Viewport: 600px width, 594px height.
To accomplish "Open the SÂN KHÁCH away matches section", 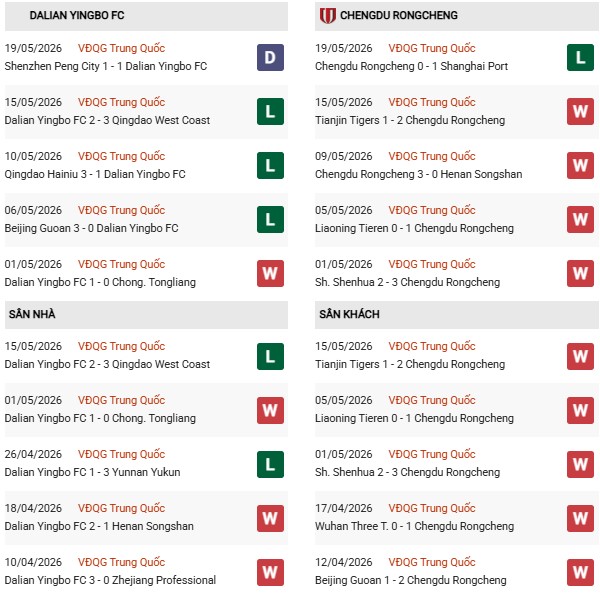I will 349,314.
